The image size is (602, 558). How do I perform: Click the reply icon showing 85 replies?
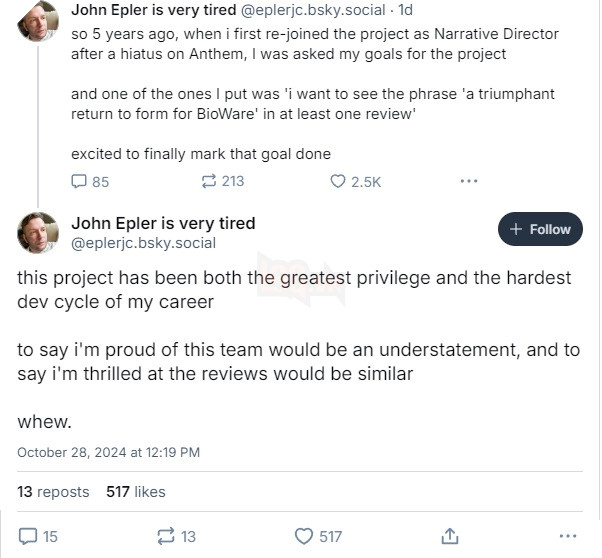click(80, 181)
